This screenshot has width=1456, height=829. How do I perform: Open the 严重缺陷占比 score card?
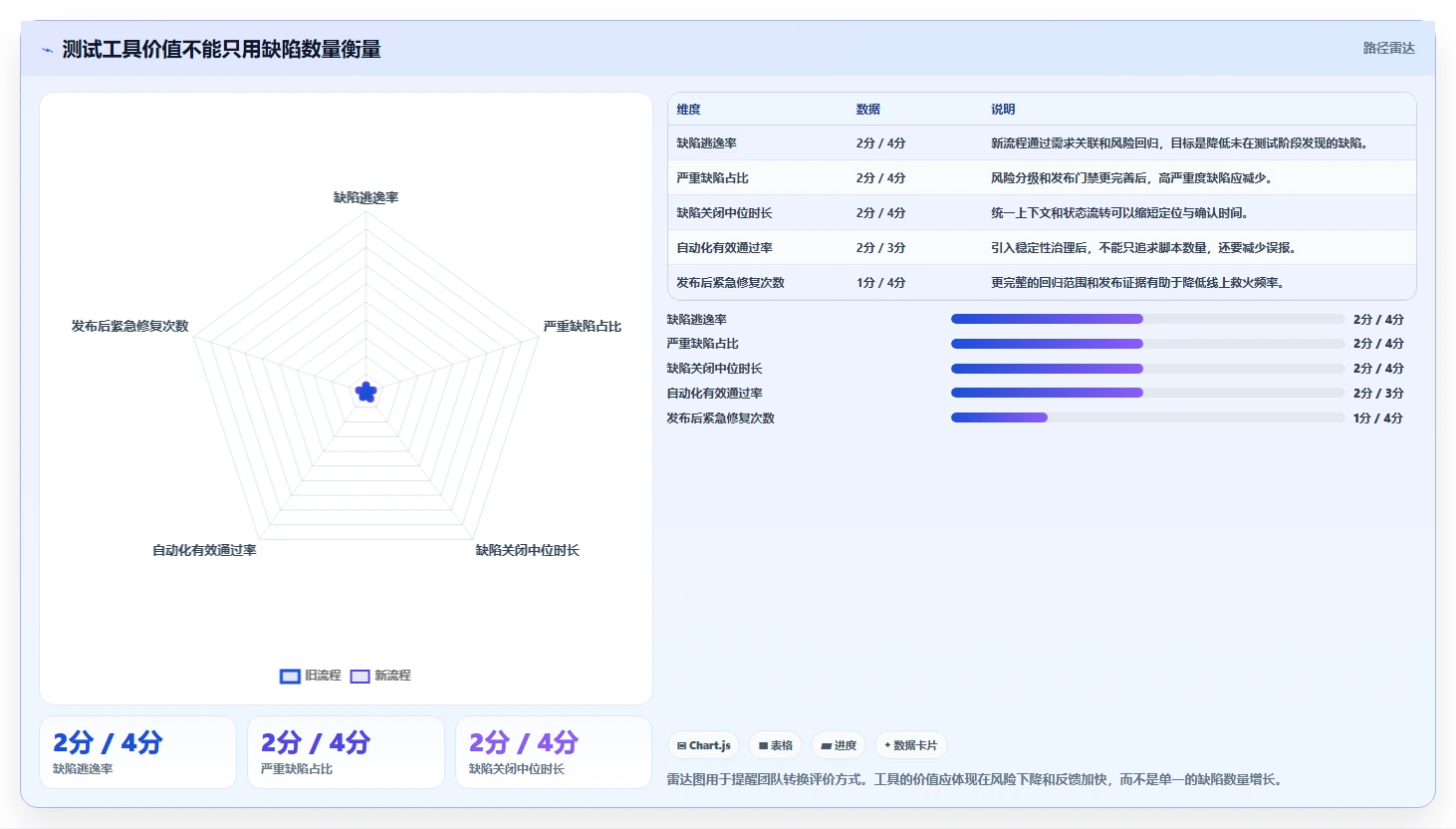(346, 752)
